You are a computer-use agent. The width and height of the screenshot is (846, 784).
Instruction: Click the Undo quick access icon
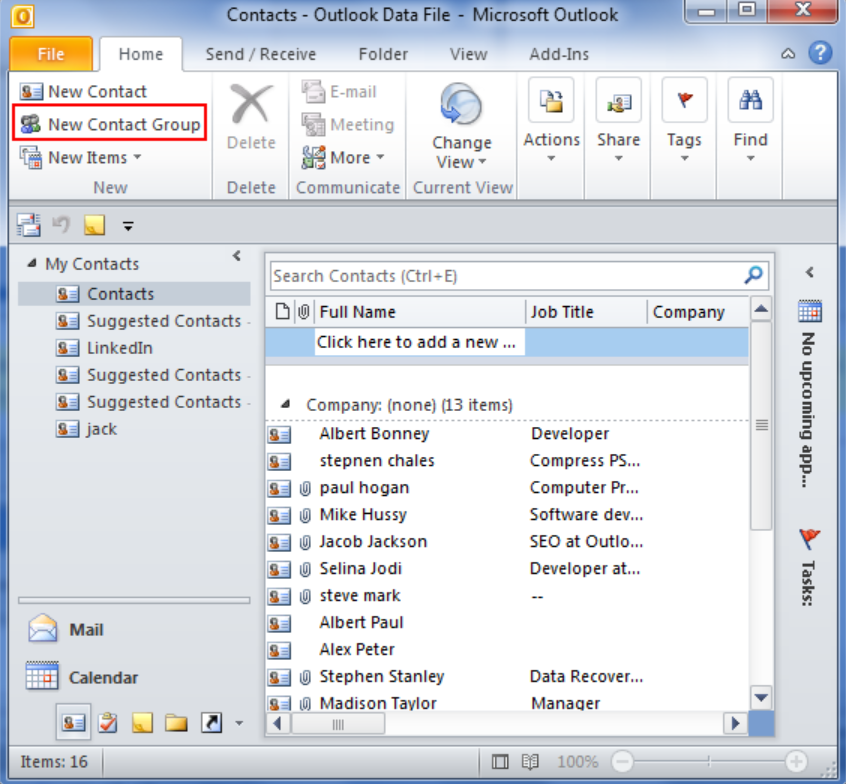pos(61,224)
